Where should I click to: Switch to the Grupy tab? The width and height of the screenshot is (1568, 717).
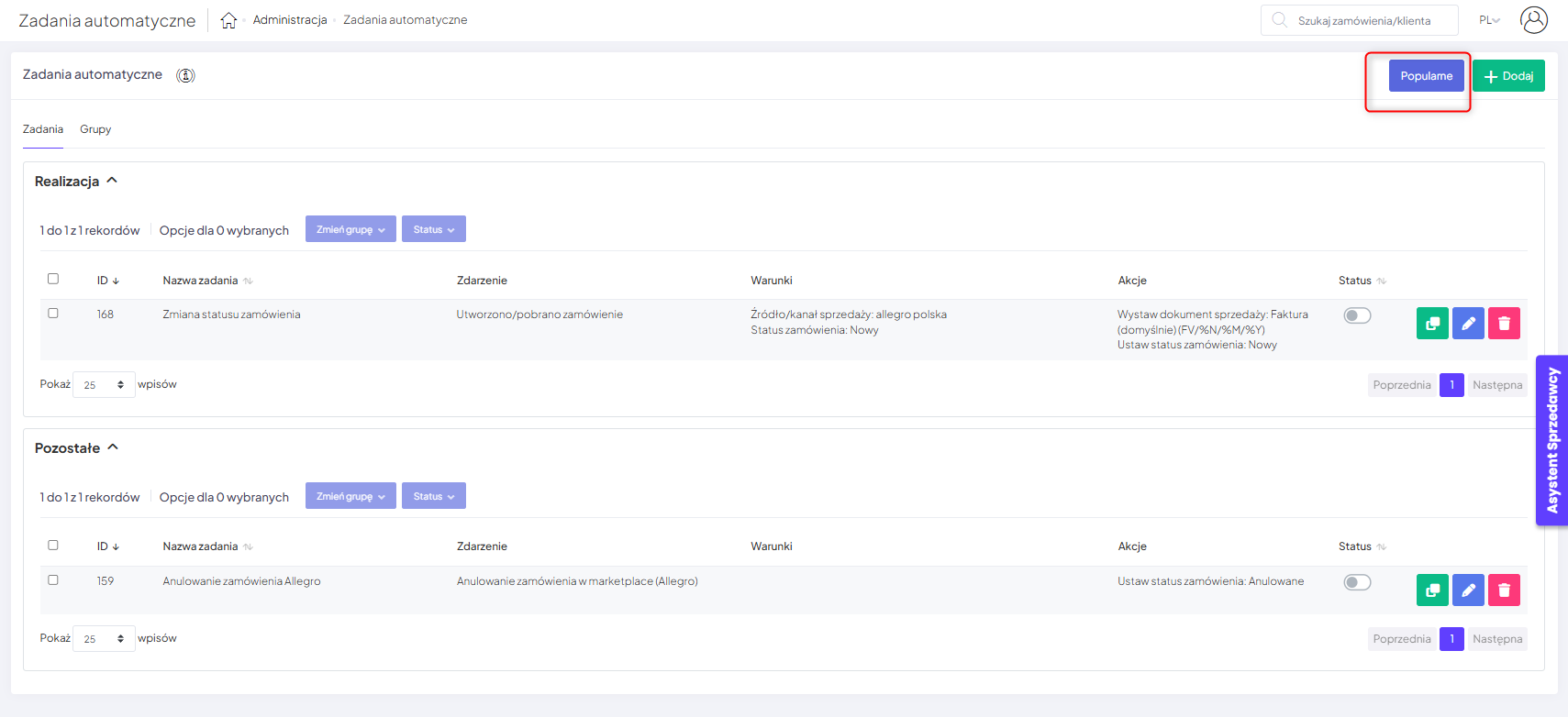coord(95,129)
